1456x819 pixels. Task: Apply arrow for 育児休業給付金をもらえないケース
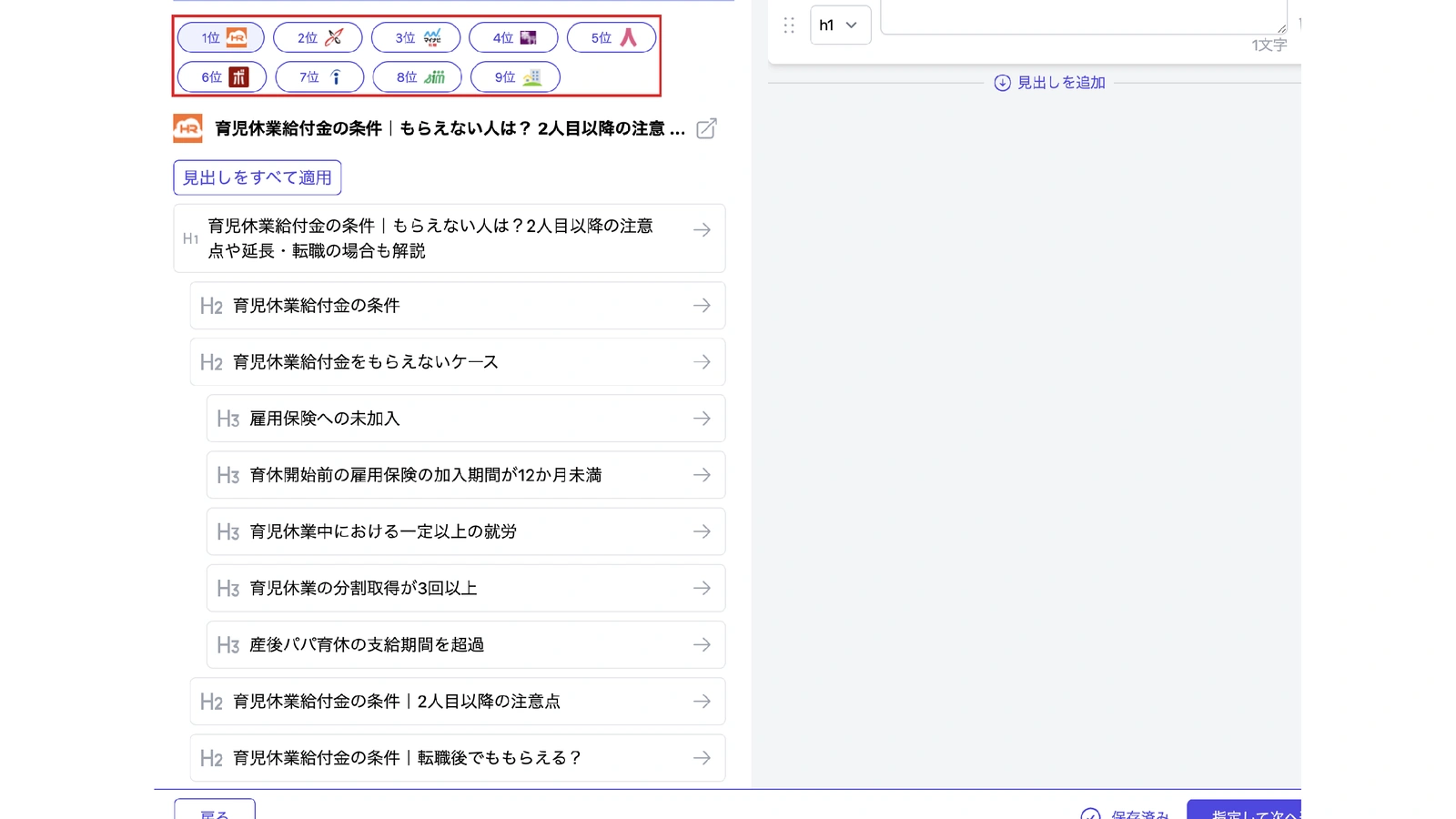tap(702, 362)
